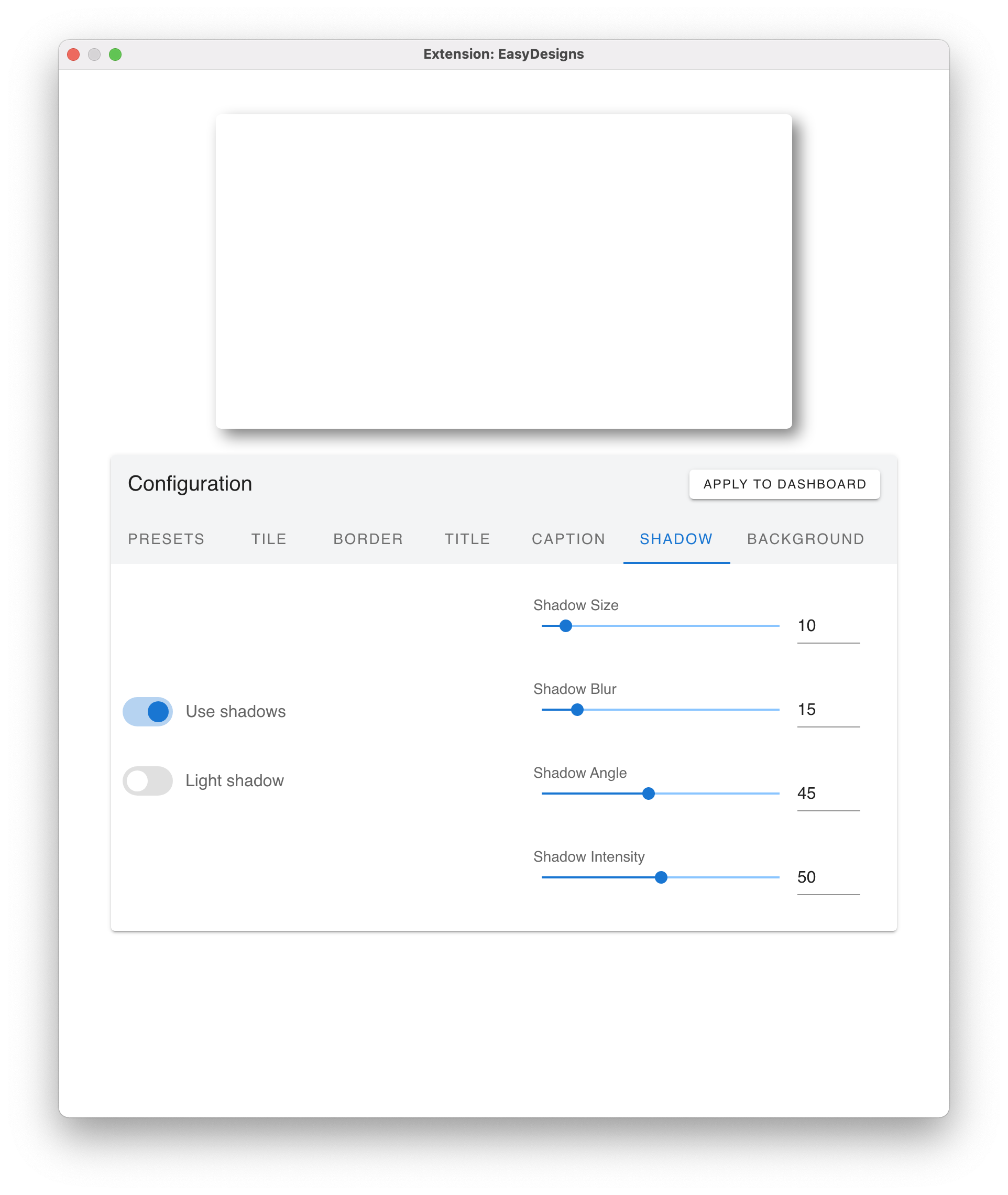Screen dimensions: 1008x1195
Task: Click the 'Shadow Size' label
Action: (576, 605)
